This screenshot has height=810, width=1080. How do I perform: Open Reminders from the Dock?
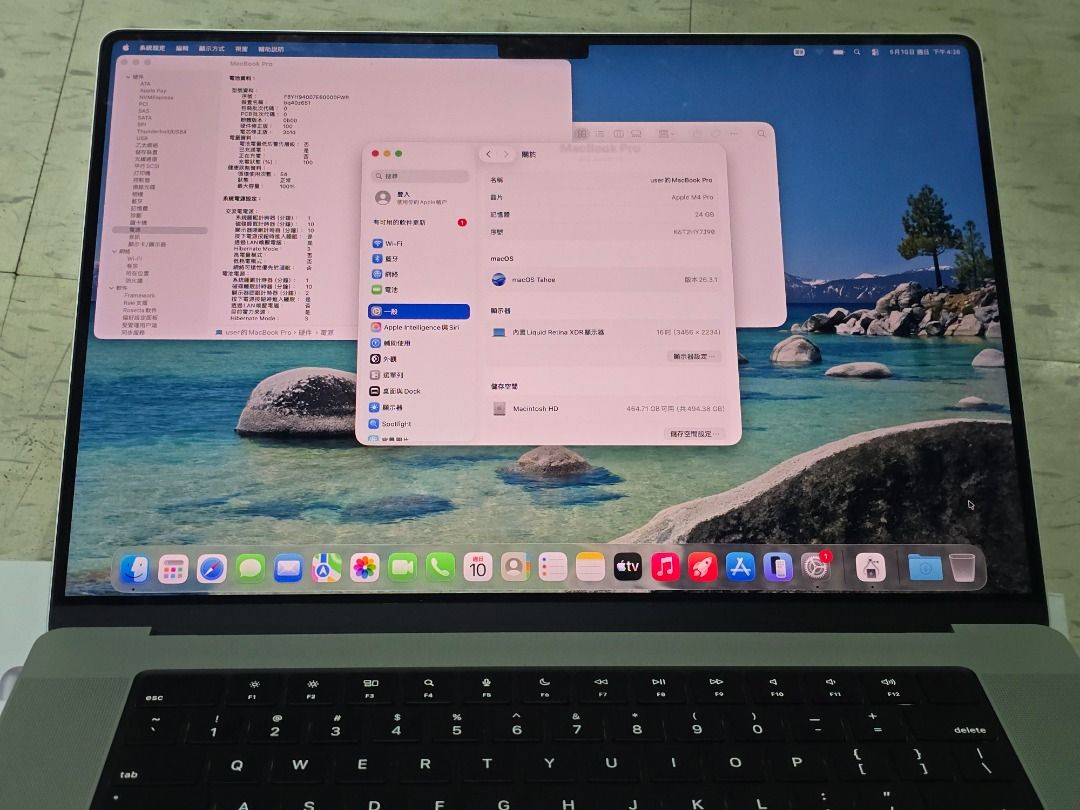pyautogui.click(x=552, y=568)
